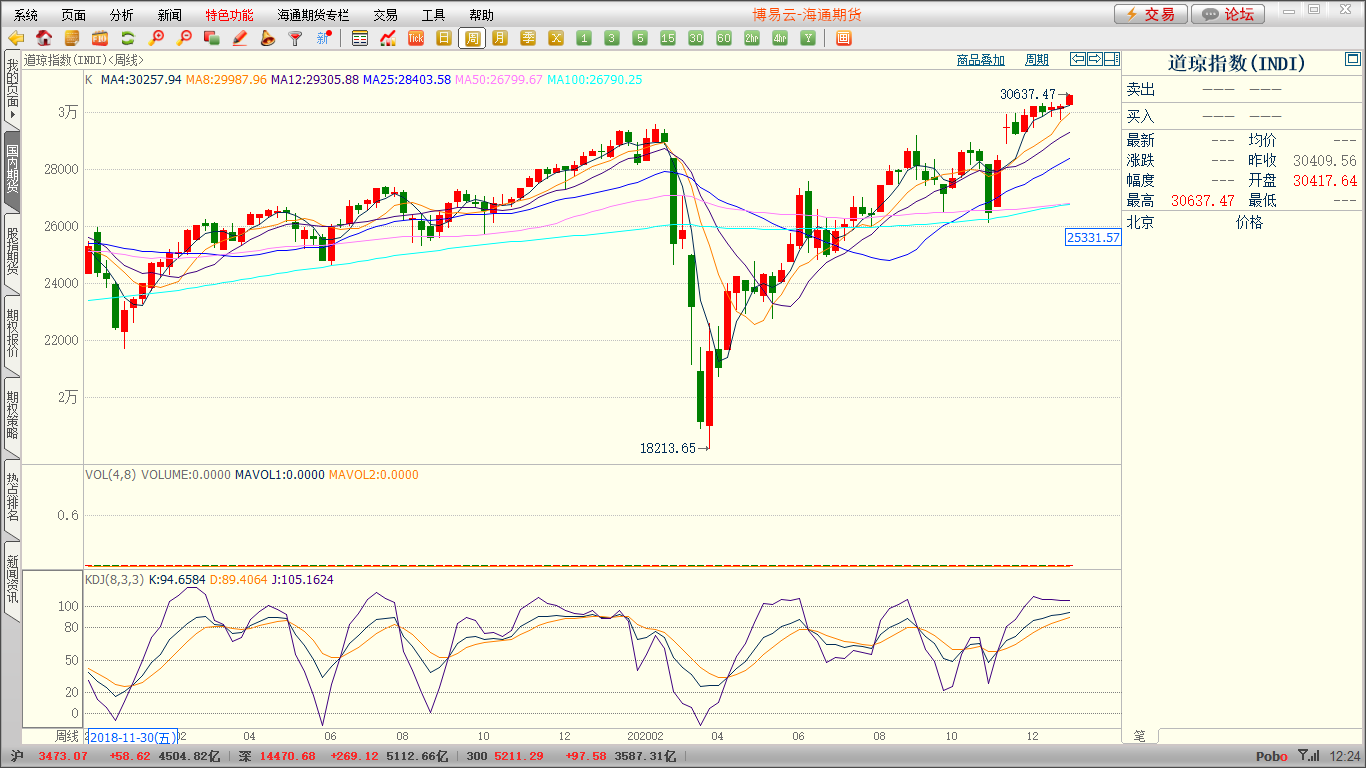
Task: Click the 论坛 forum button
Action: [x=1228, y=14]
